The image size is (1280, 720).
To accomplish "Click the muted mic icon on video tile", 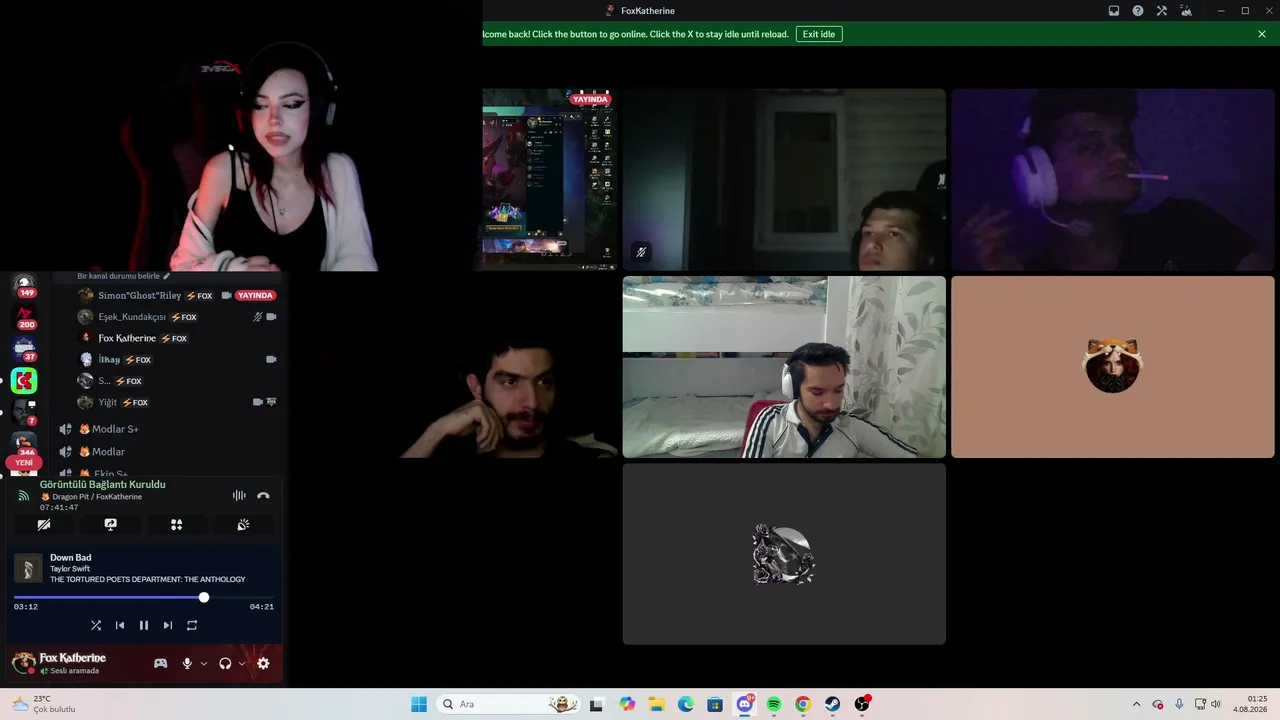I will tap(641, 252).
